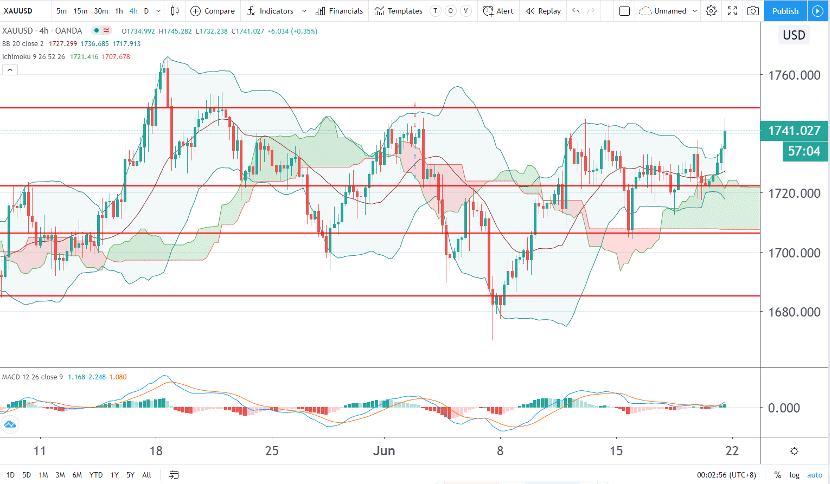Viewport: 830px width, 484px height.
Task: Expand the Indicators favorites dropdown arrow
Action: click(x=304, y=11)
